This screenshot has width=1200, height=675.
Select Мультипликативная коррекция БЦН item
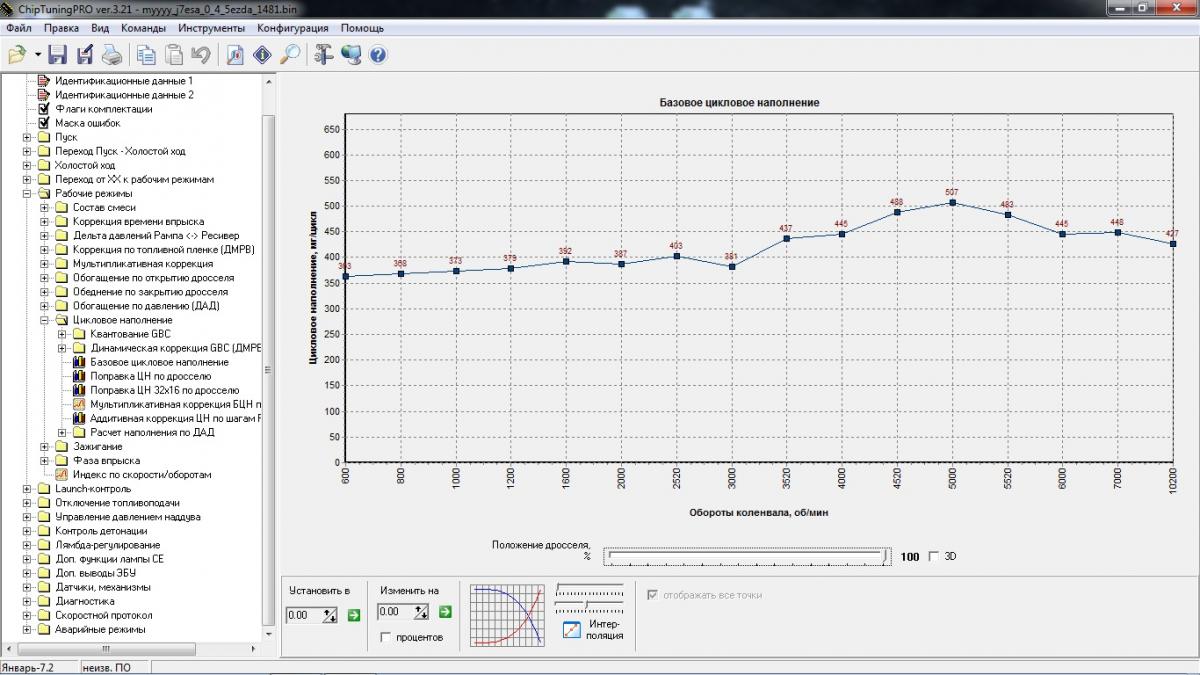tap(175, 404)
